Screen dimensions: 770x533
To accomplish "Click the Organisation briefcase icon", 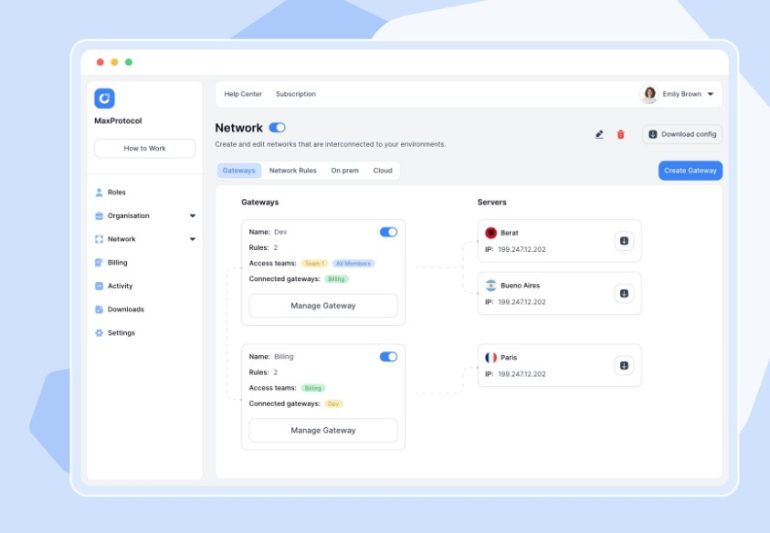I will (99, 216).
